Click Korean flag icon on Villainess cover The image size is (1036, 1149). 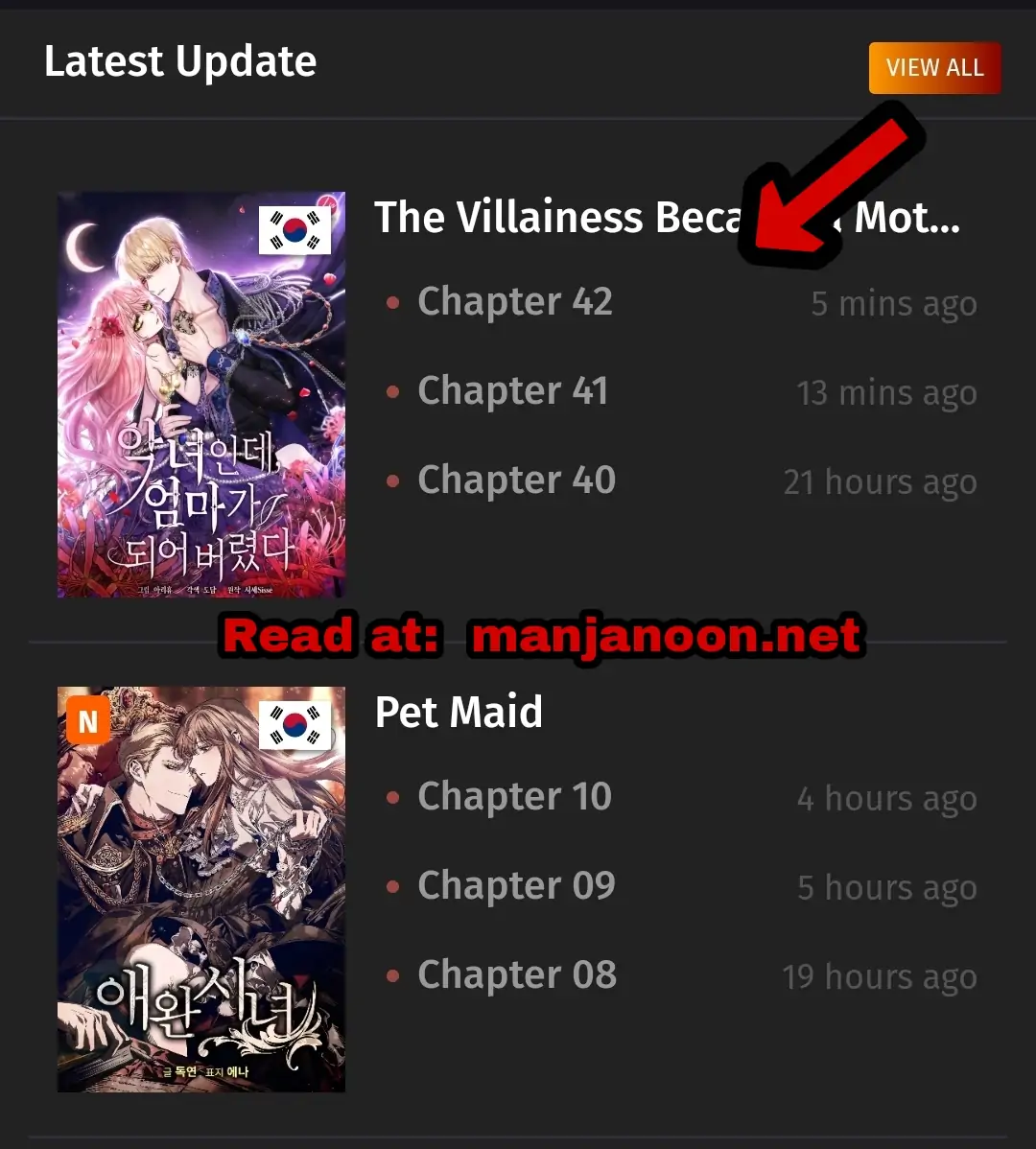click(x=294, y=230)
